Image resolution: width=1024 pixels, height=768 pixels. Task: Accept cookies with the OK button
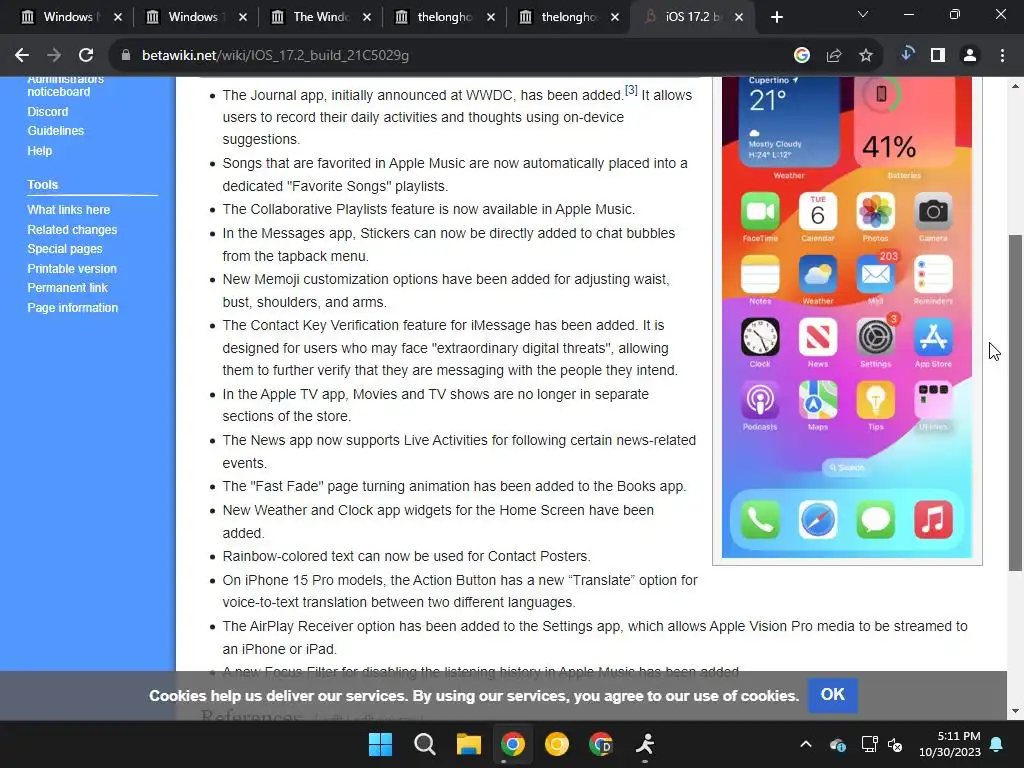(x=832, y=695)
